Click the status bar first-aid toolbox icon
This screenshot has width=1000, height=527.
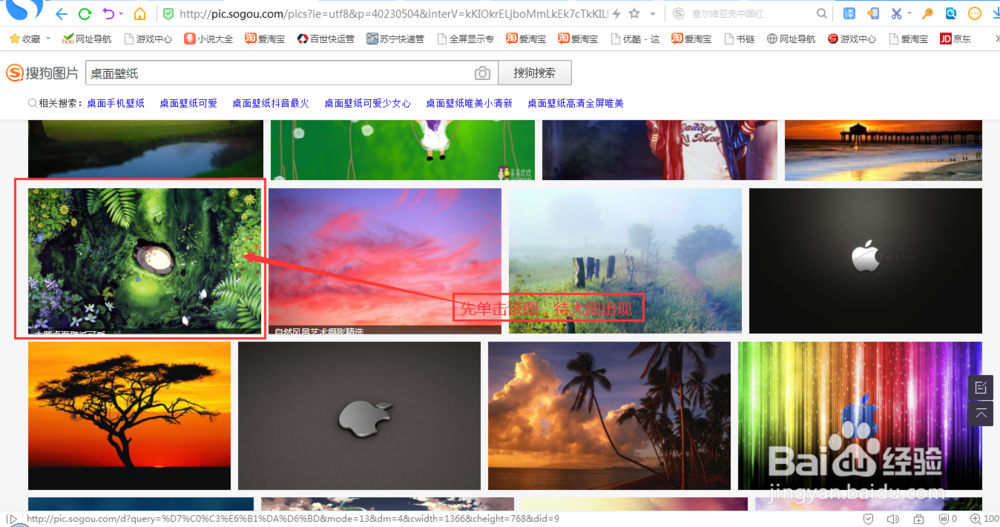(918, 519)
